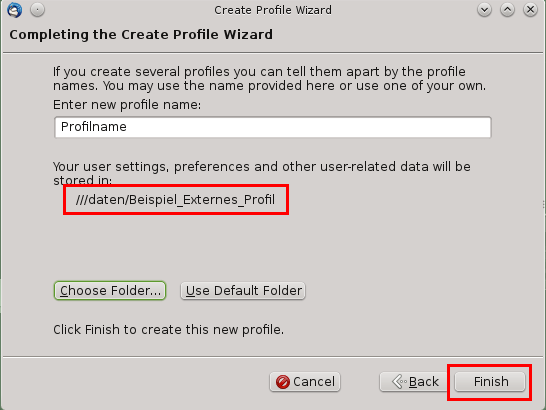Minimize the window with the down-chevron button

click(x=484, y=10)
